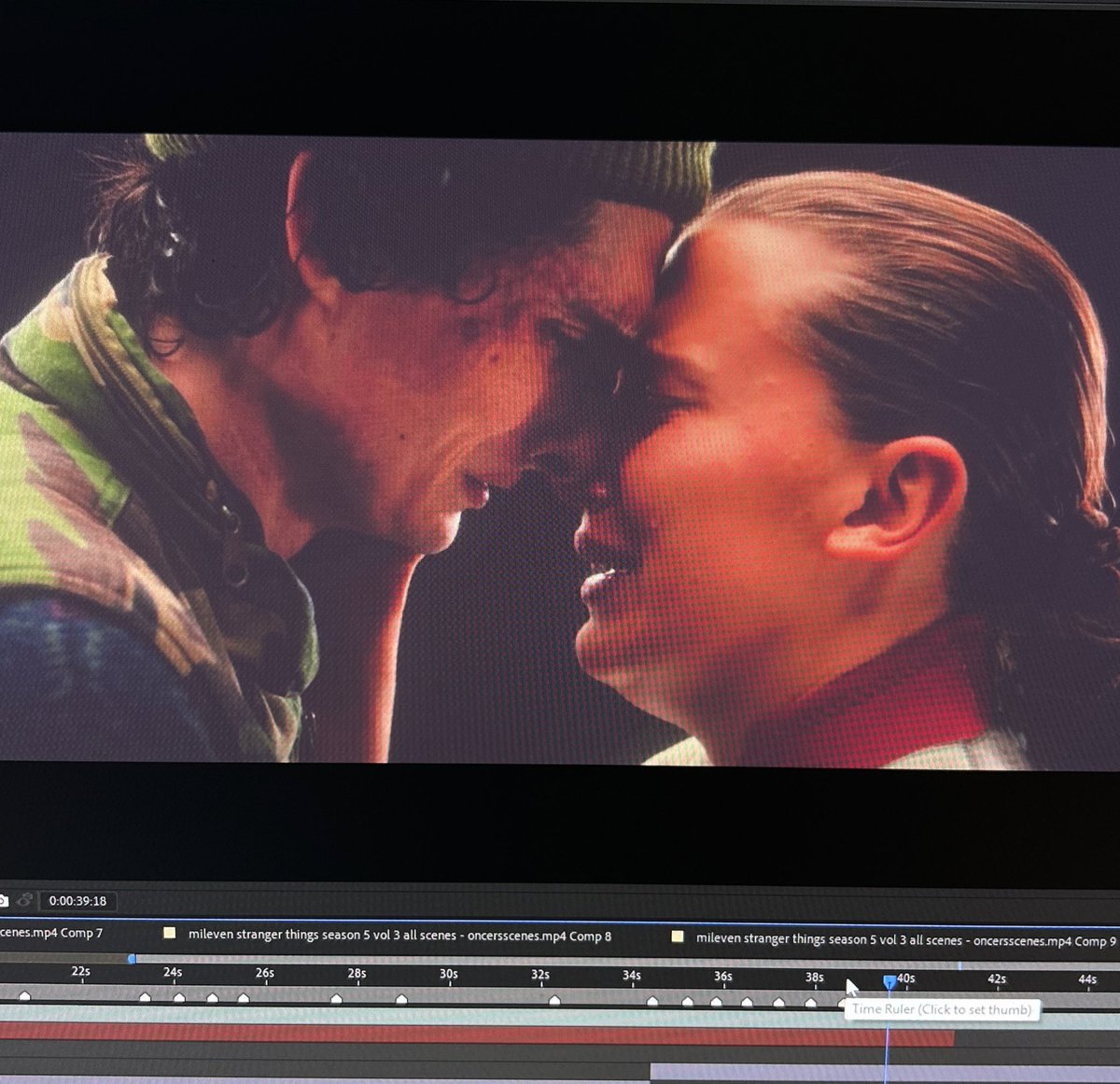The height and width of the screenshot is (1084, 1120).
Task: Switch to the oncersscenes.mp4 Comp 9 tab
Action: click(905, 940)
